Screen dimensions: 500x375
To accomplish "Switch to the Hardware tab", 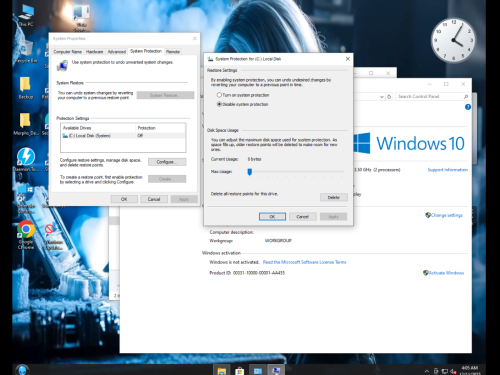I will click(x=94, y=52).
